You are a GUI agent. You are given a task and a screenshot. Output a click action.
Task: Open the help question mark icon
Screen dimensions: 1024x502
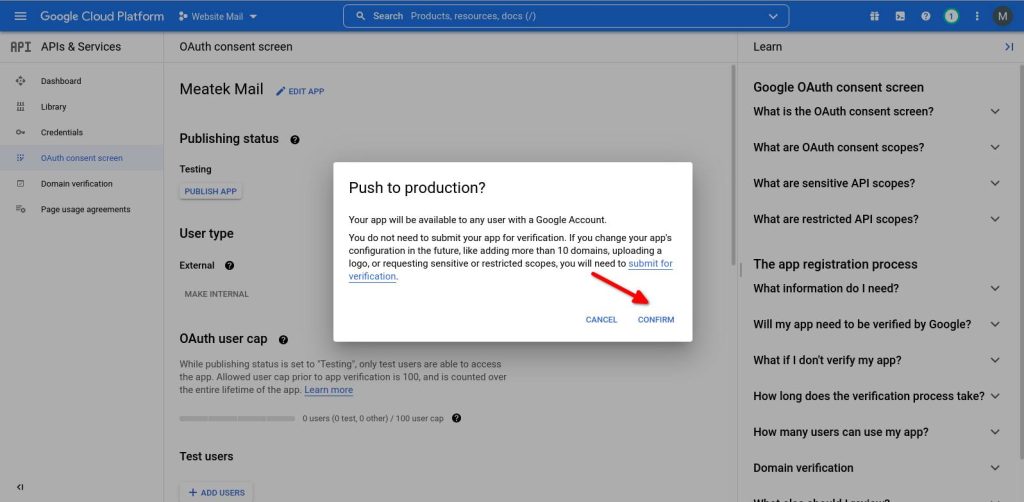[925, 16]
